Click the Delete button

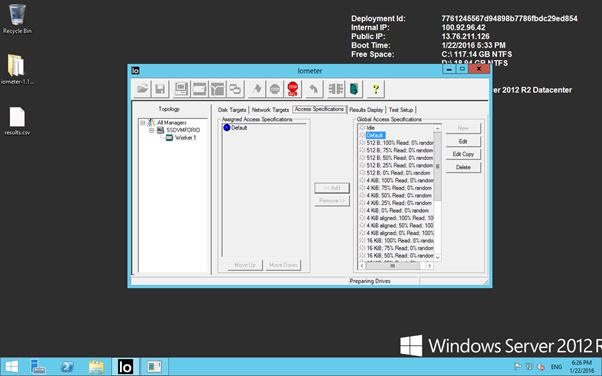463,167
